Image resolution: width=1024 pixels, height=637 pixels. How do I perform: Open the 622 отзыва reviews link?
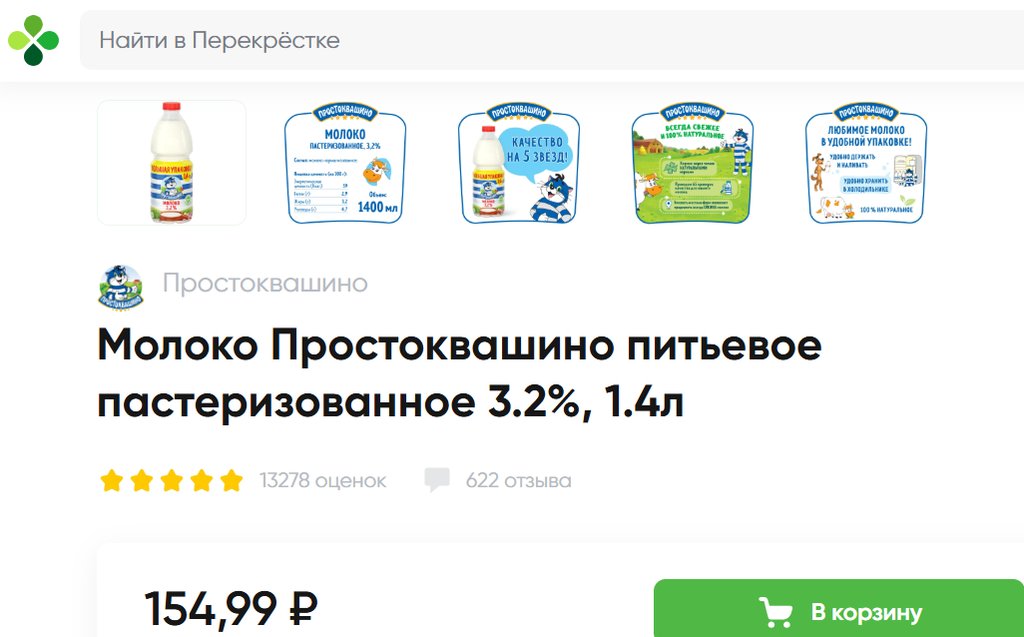[519, 481]
